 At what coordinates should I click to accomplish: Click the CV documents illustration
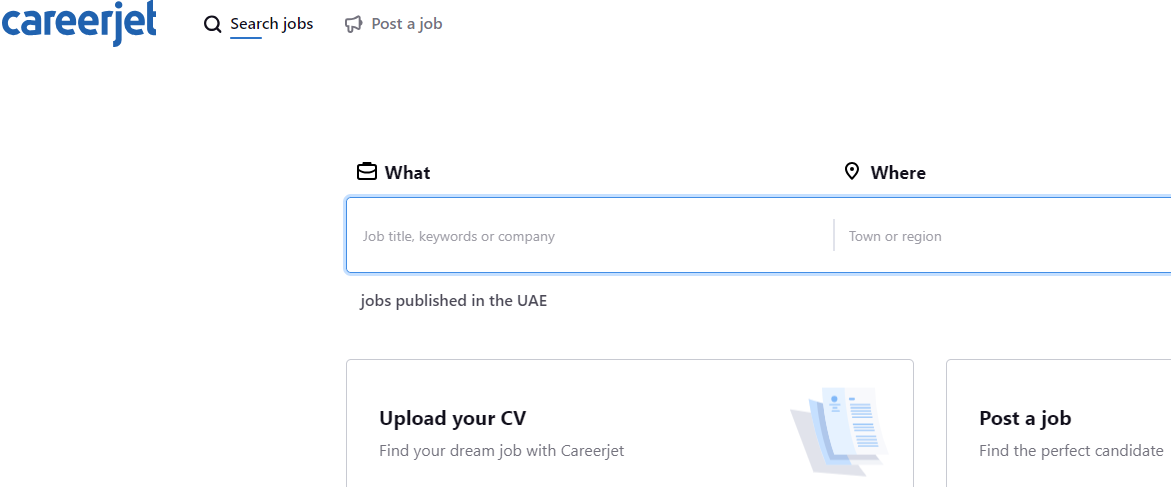pyautogui.click(x=838, y=431)
